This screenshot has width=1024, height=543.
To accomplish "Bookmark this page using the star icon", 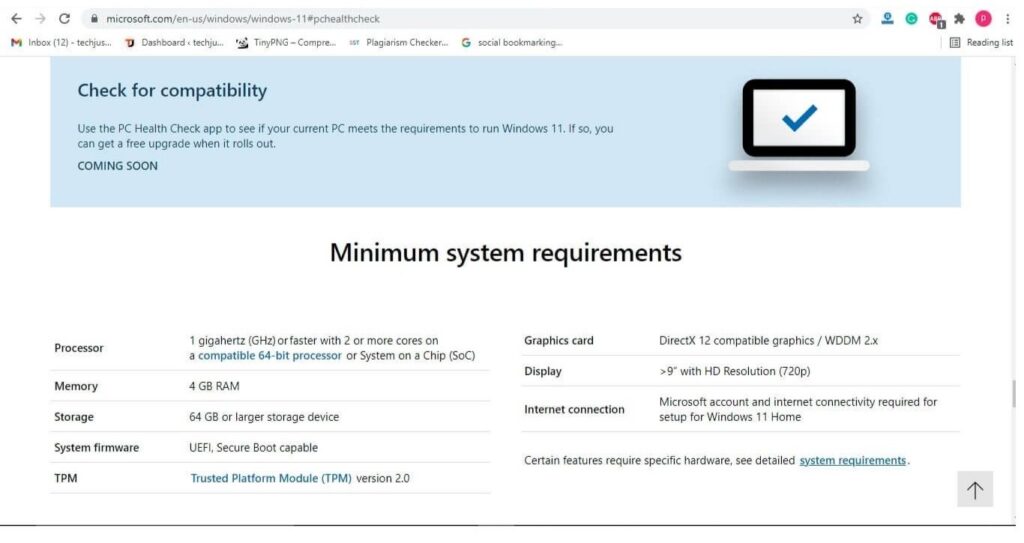I will point(857,18).
